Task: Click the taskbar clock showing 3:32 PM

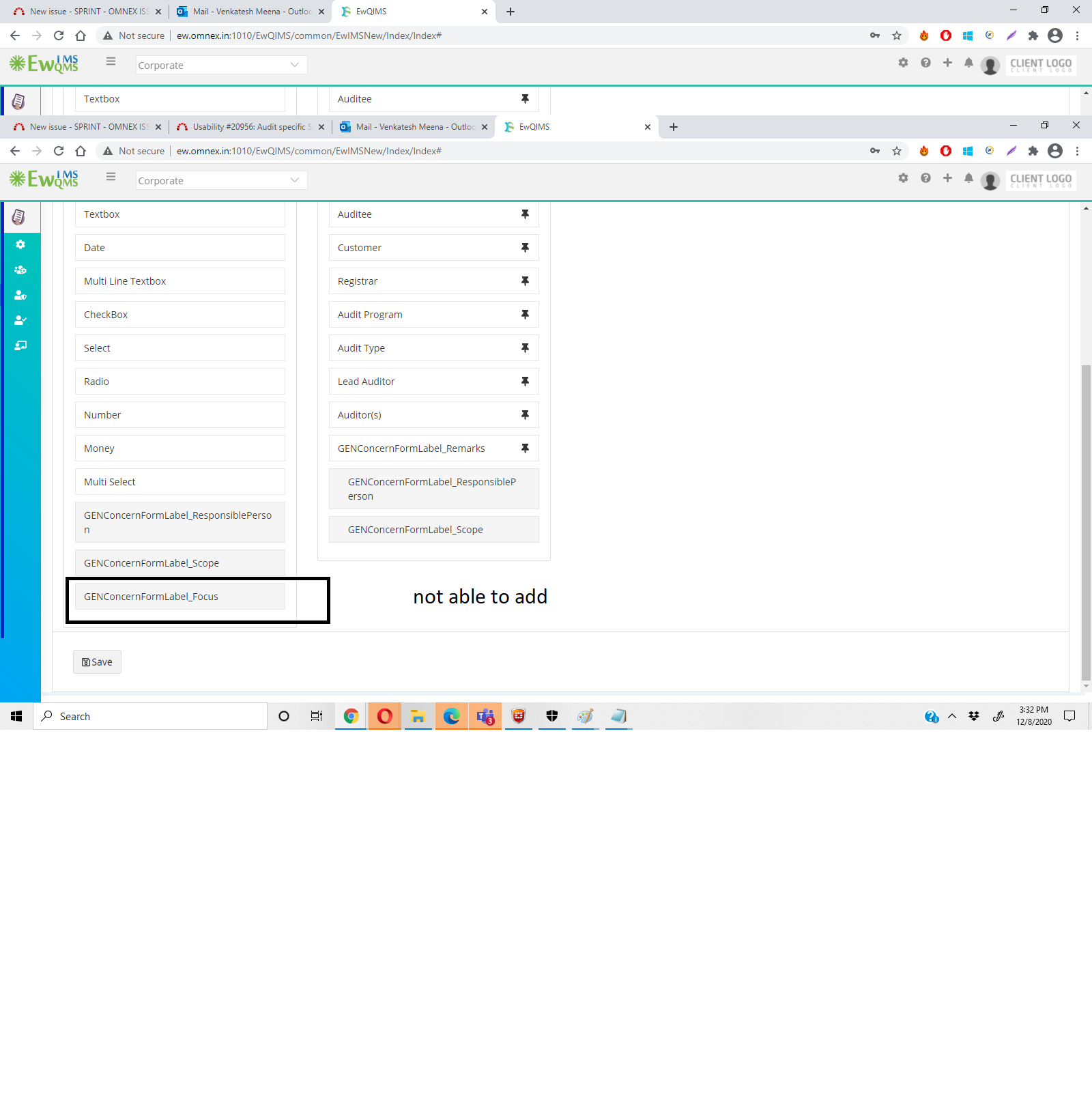Action: pos(1034,716)
